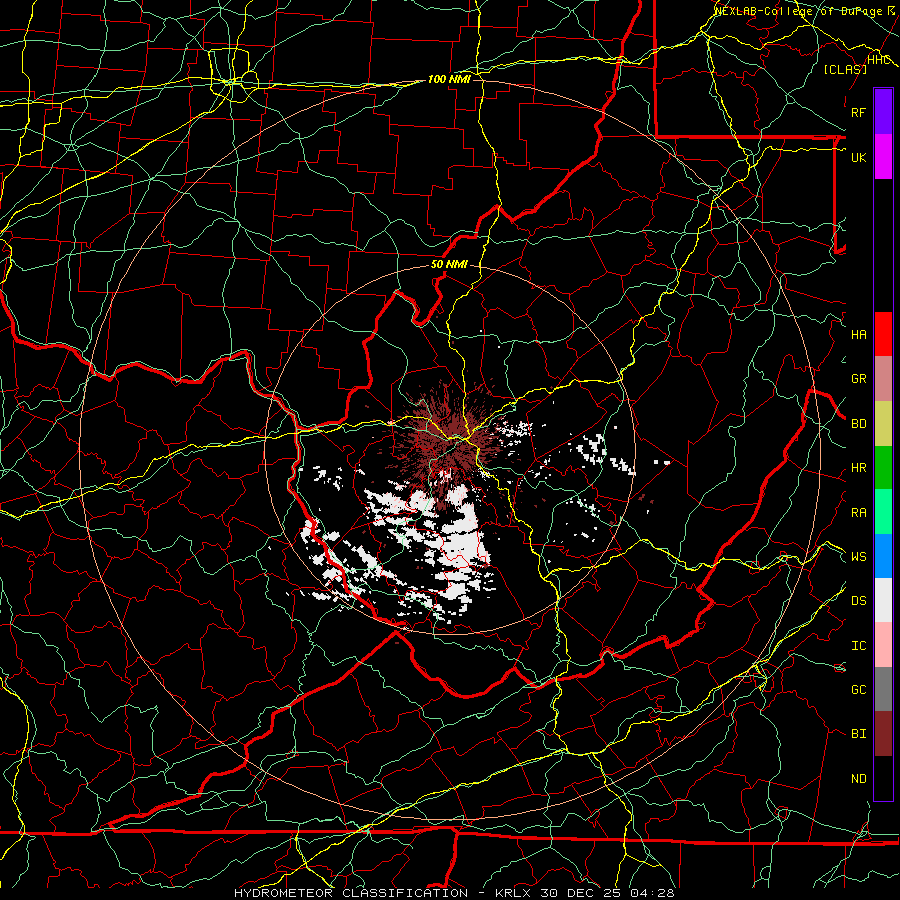Click the "RF" legend label
The width and height of the screenshot is (900, 900).
point(859,112)
